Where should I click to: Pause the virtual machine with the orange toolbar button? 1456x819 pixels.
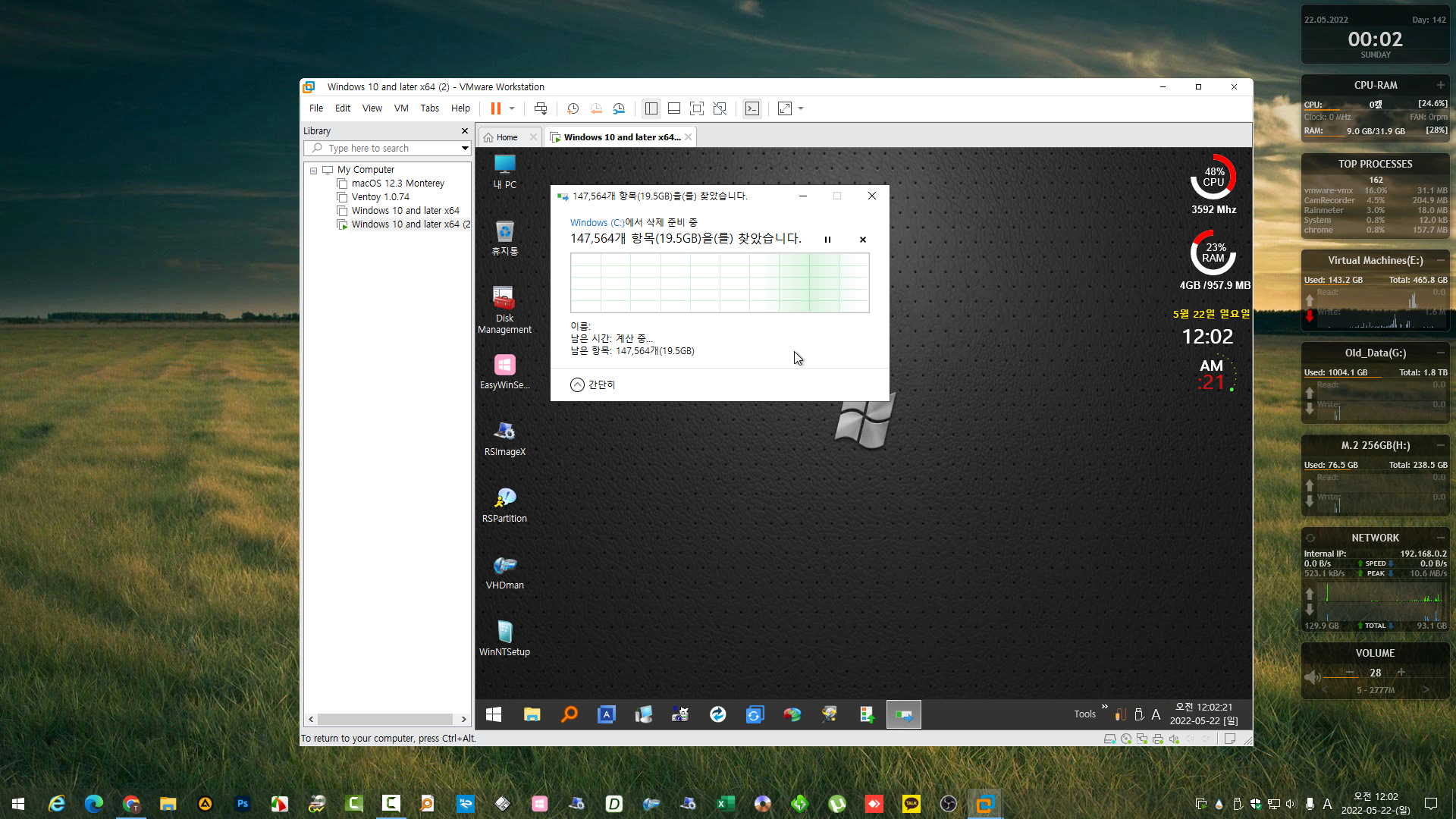(x=495, y=108)
